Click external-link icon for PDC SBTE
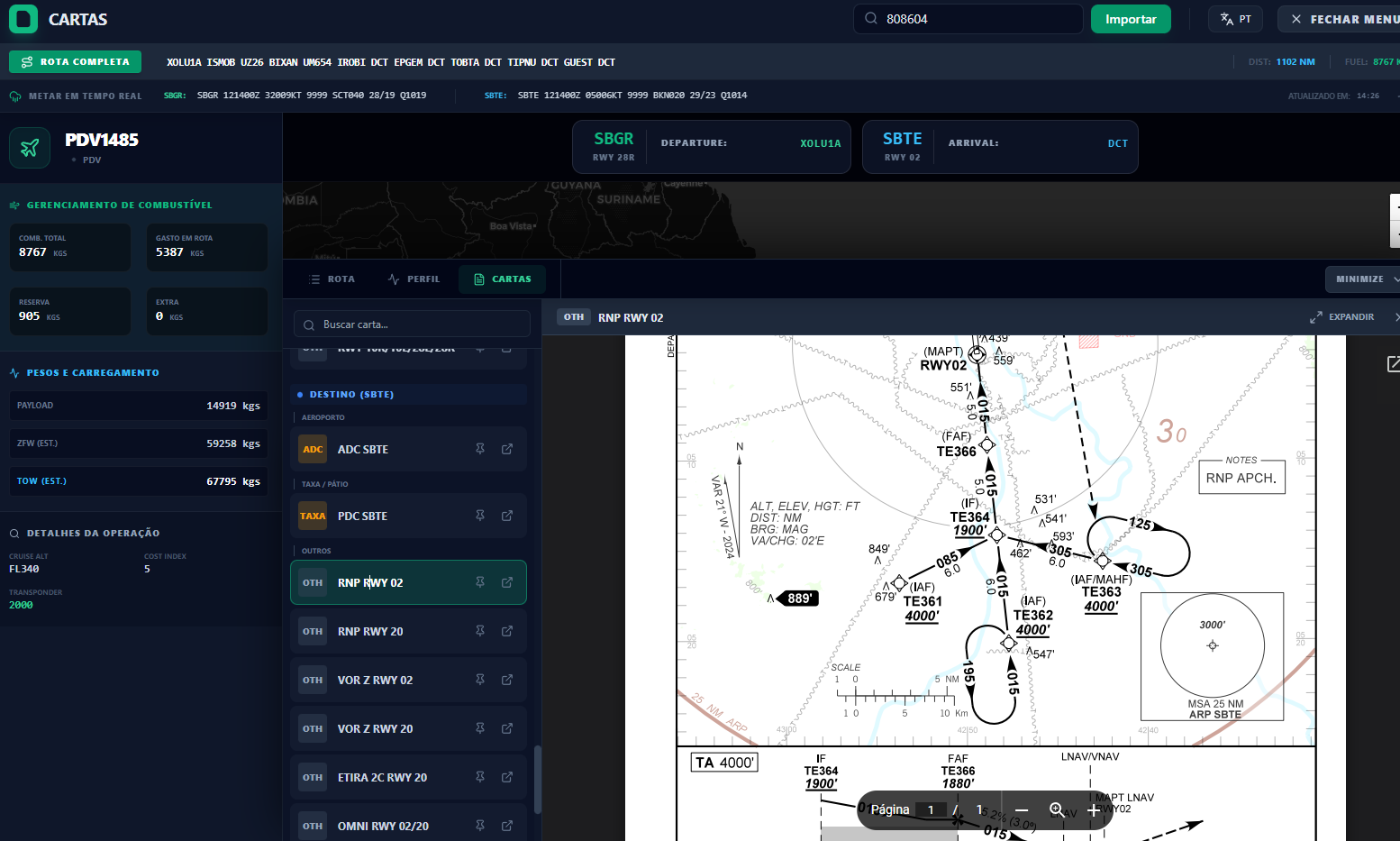 (x=507, y=516)
